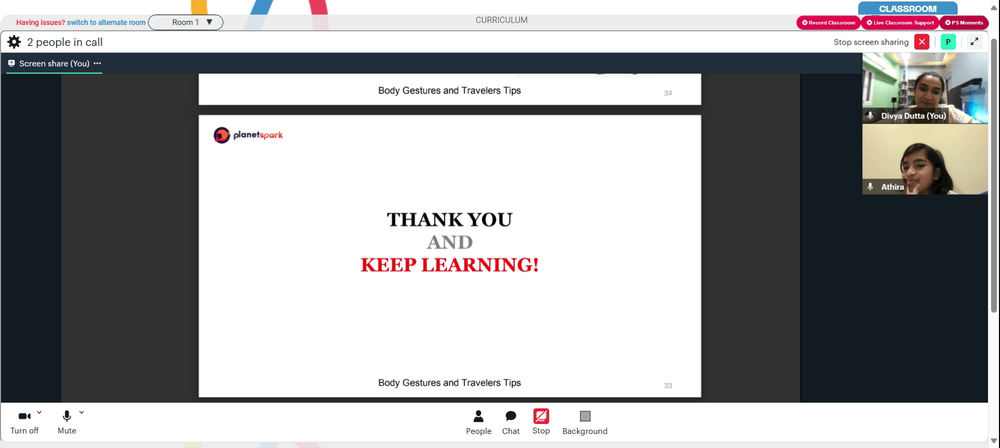
Task: Open the CURRICULUM tab
Action: point(501,20)
